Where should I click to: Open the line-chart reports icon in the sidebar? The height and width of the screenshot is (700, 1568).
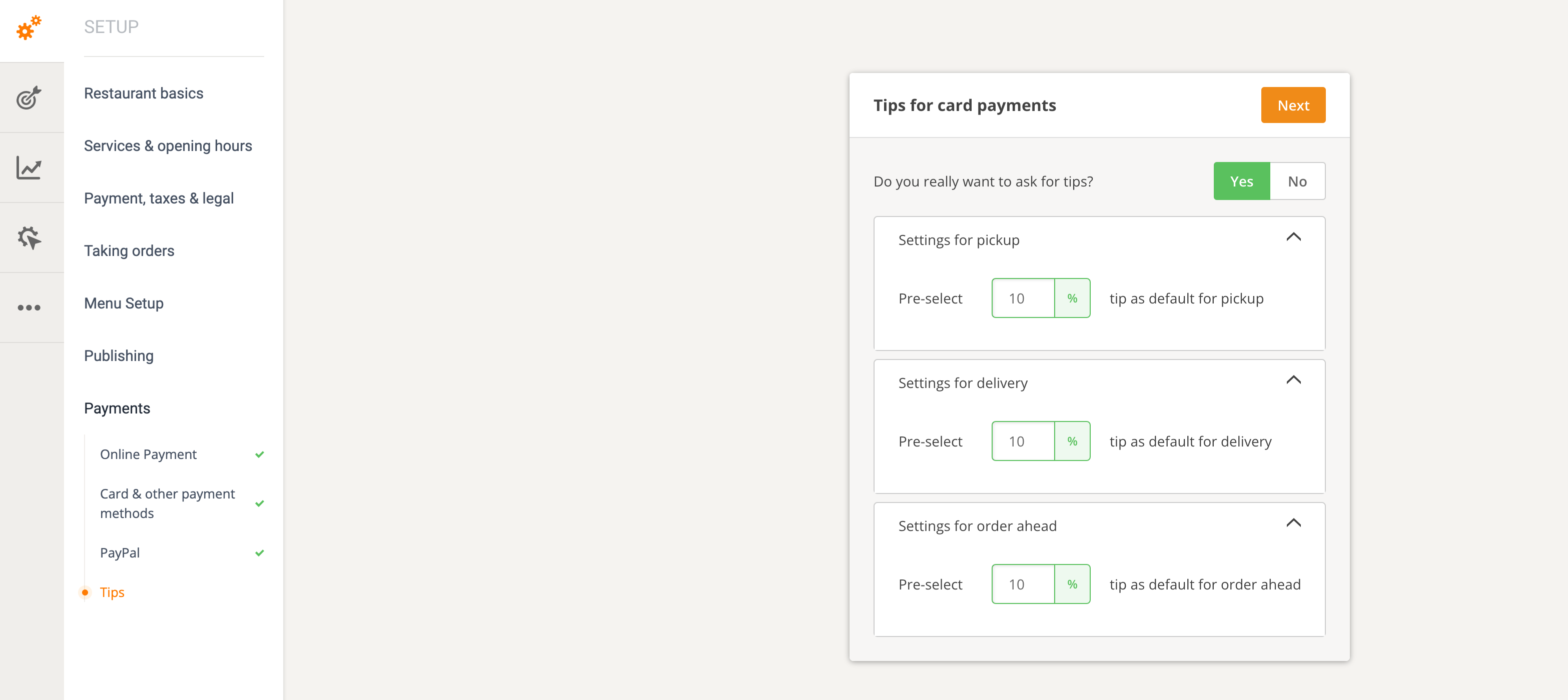click(28, 168)
